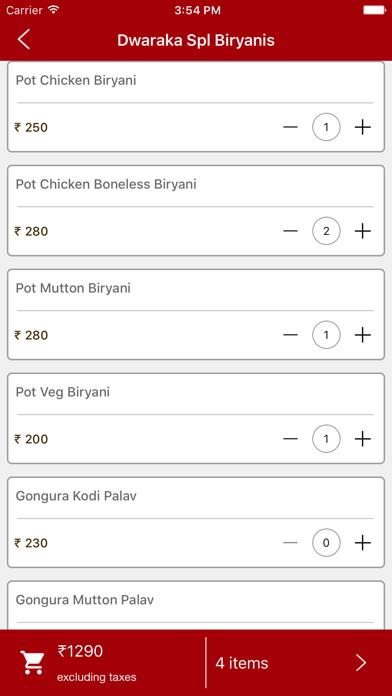Tap the quantity circle showing 2
Screen dimensions: 392x696
(326, 231)
